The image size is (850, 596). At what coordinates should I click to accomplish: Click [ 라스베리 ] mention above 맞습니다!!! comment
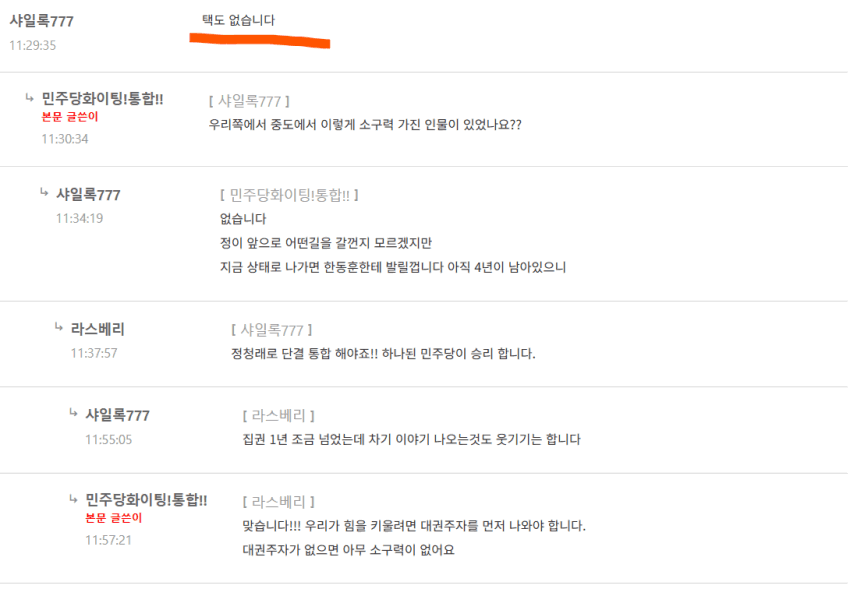pos(279,502)
